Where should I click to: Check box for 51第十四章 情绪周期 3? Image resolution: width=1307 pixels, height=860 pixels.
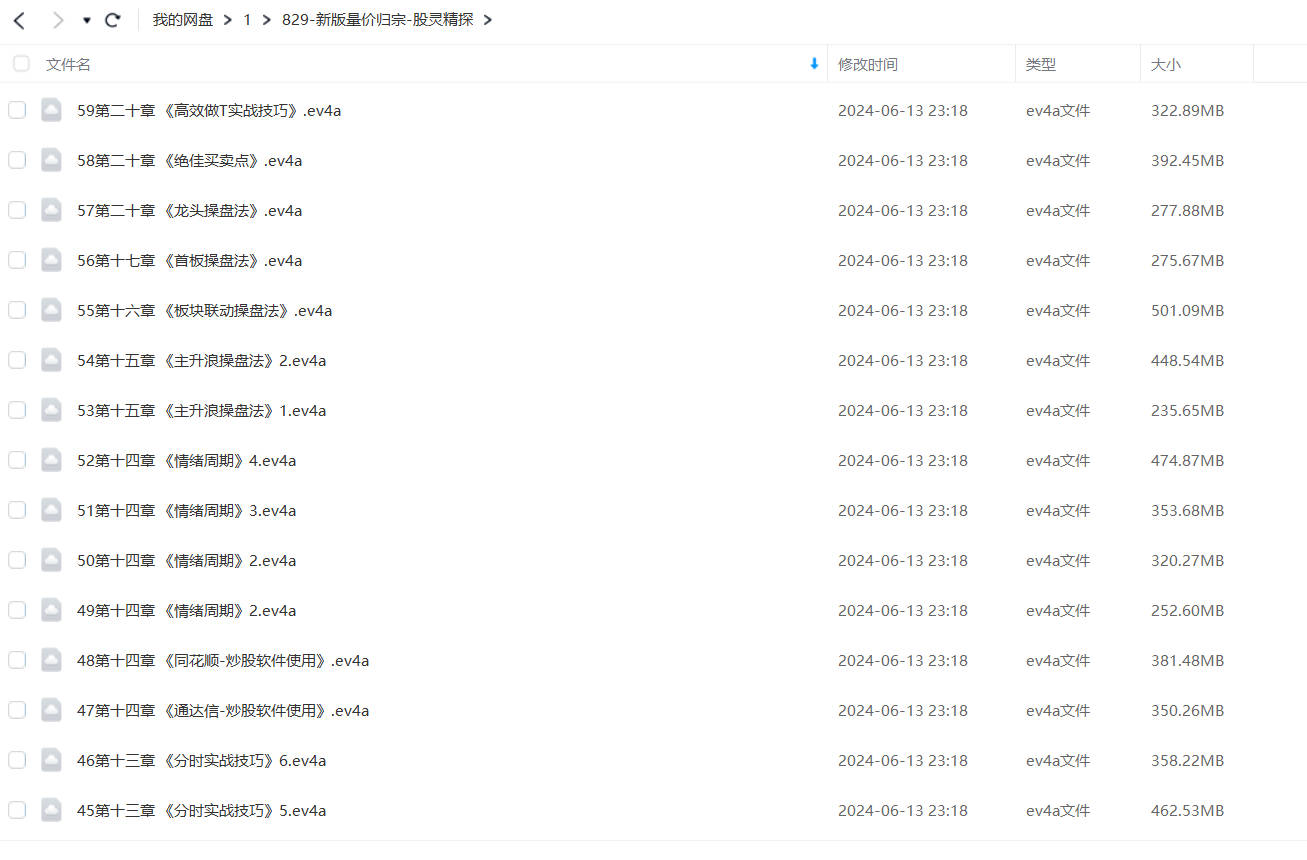pos(17,510)
